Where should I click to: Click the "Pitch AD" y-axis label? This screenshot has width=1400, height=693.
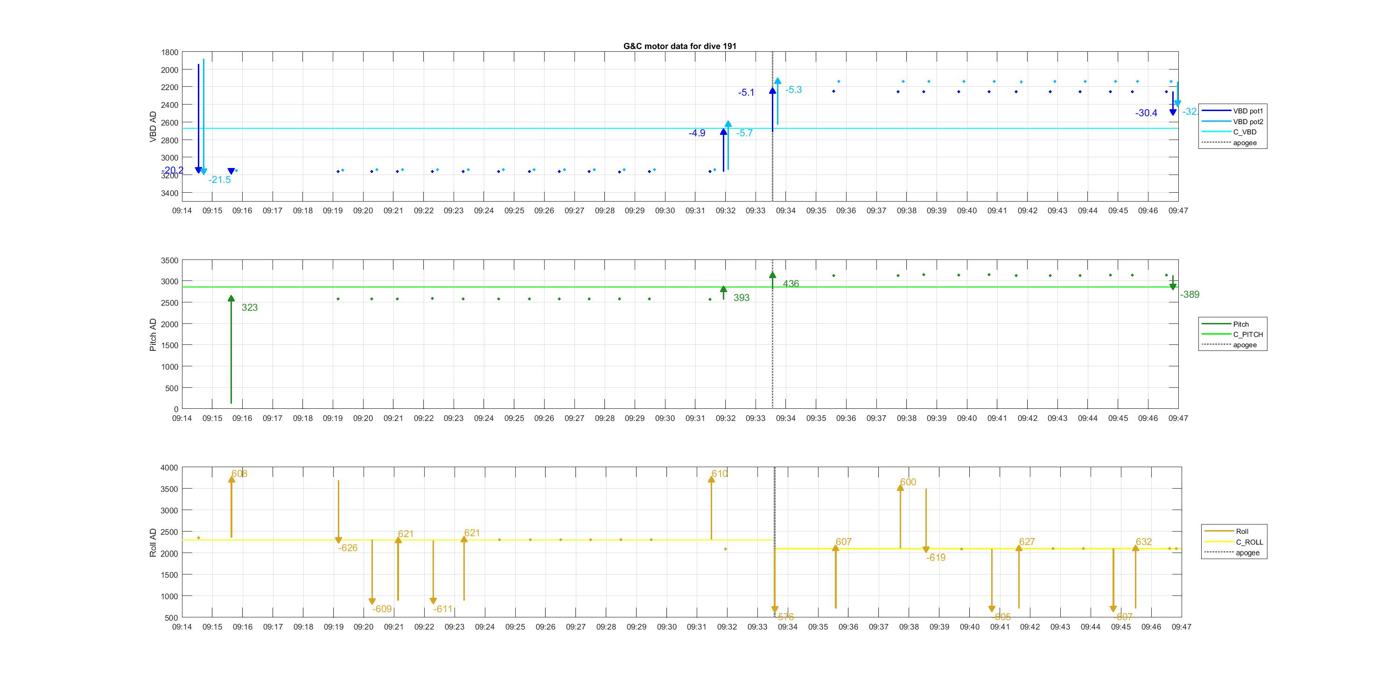coord(153,334)
